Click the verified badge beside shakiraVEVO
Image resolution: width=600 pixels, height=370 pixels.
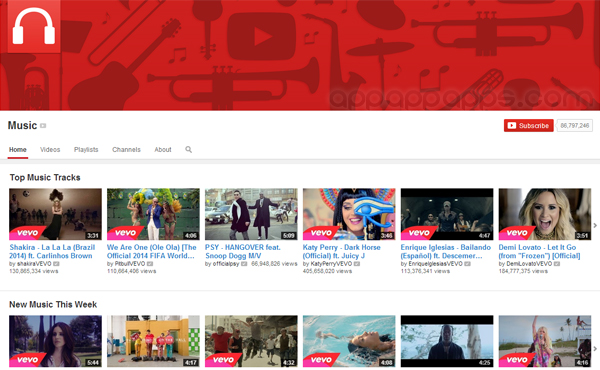(x=56, y=264)
